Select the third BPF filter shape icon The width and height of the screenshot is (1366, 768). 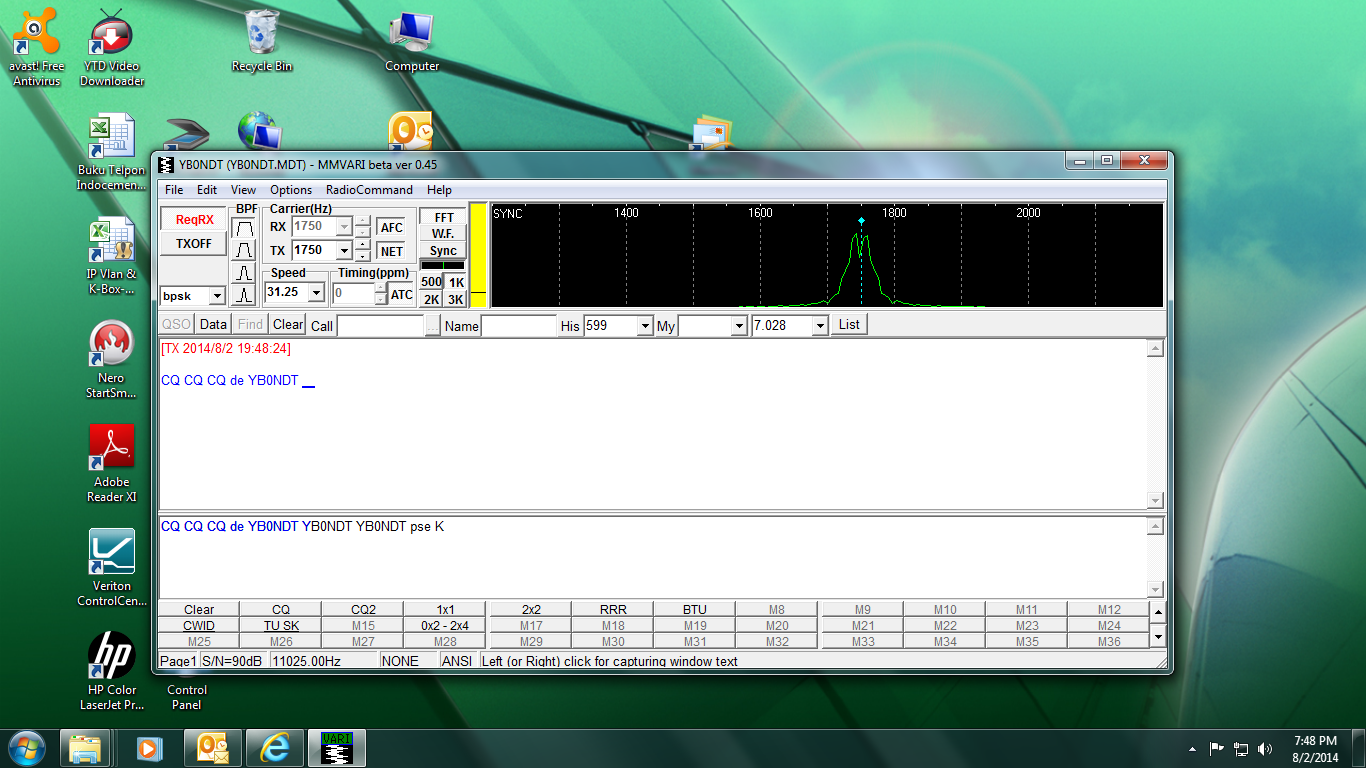243,273
